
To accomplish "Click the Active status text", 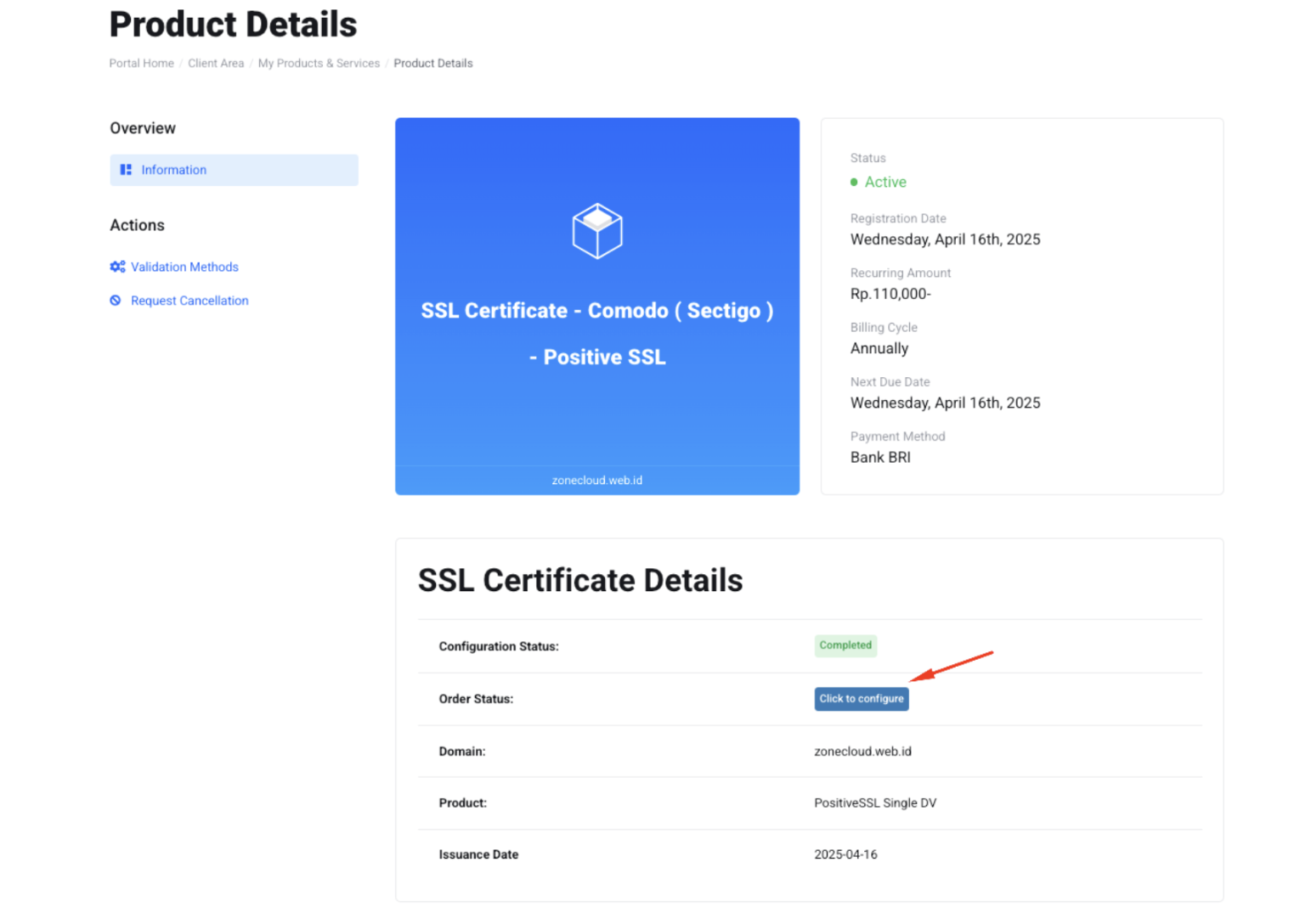I will tap(885, 183).
